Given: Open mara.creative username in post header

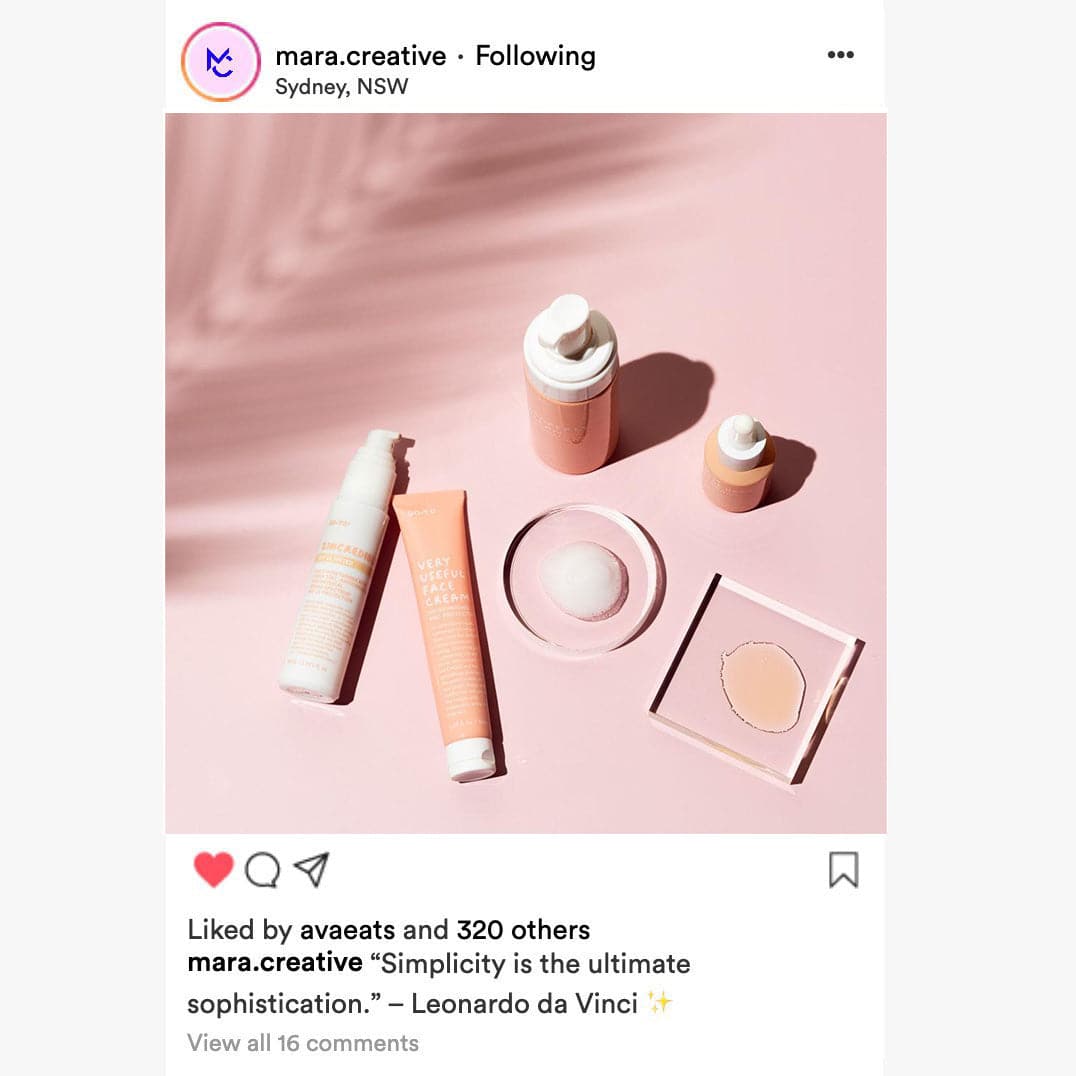Looking at the screenshot, I should tap(360, 56).
